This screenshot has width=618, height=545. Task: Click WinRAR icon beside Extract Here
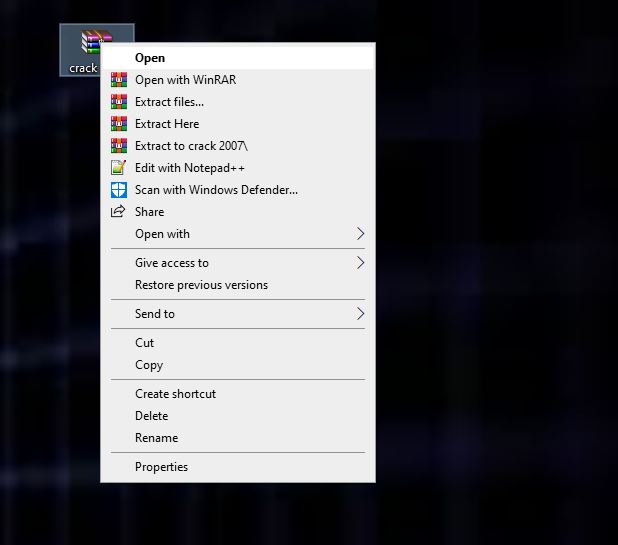(119, 124)
